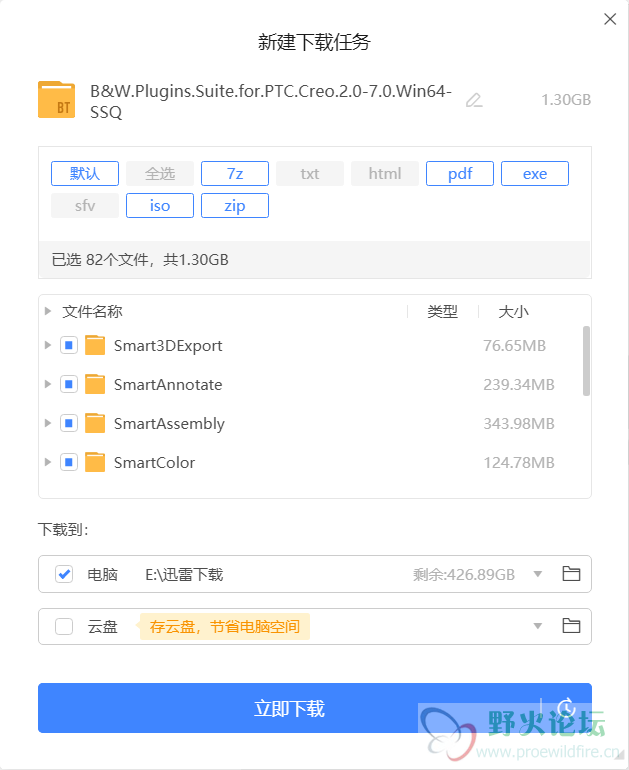Click the 立即下载 button
Image resolution: width=629 pixels, height=770 pixels.
[289, 708]
